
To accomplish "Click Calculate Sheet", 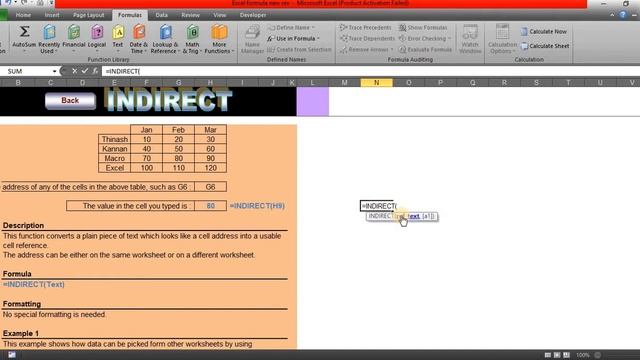I will pos(545,46).
